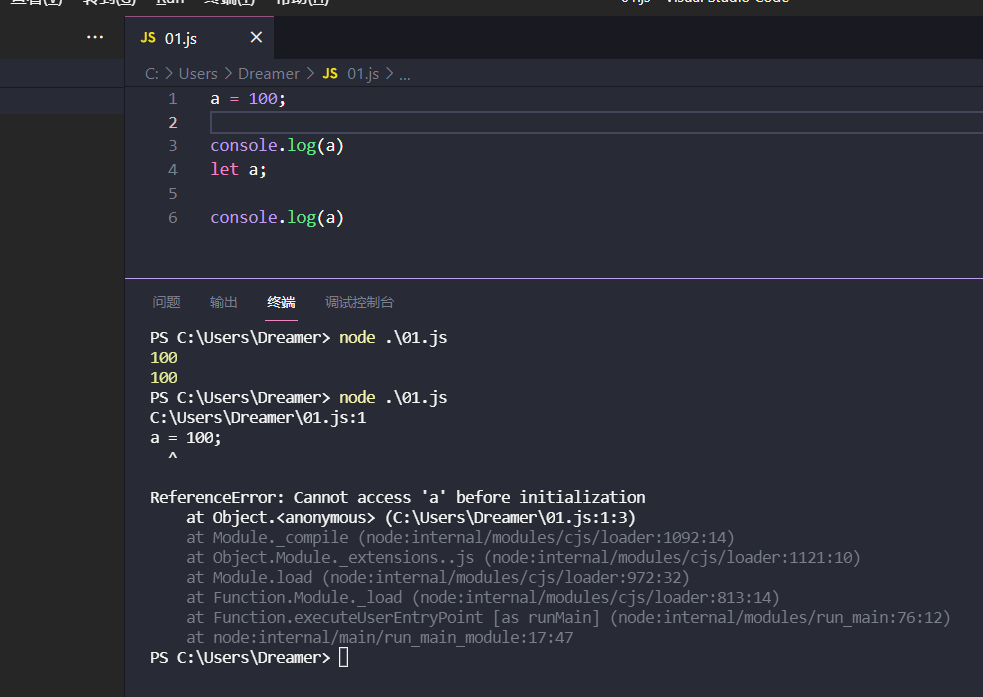This screenshot has width=983, height=697.
Task: Expand the Users breadcrumb folder
Action: click(198, 74)
